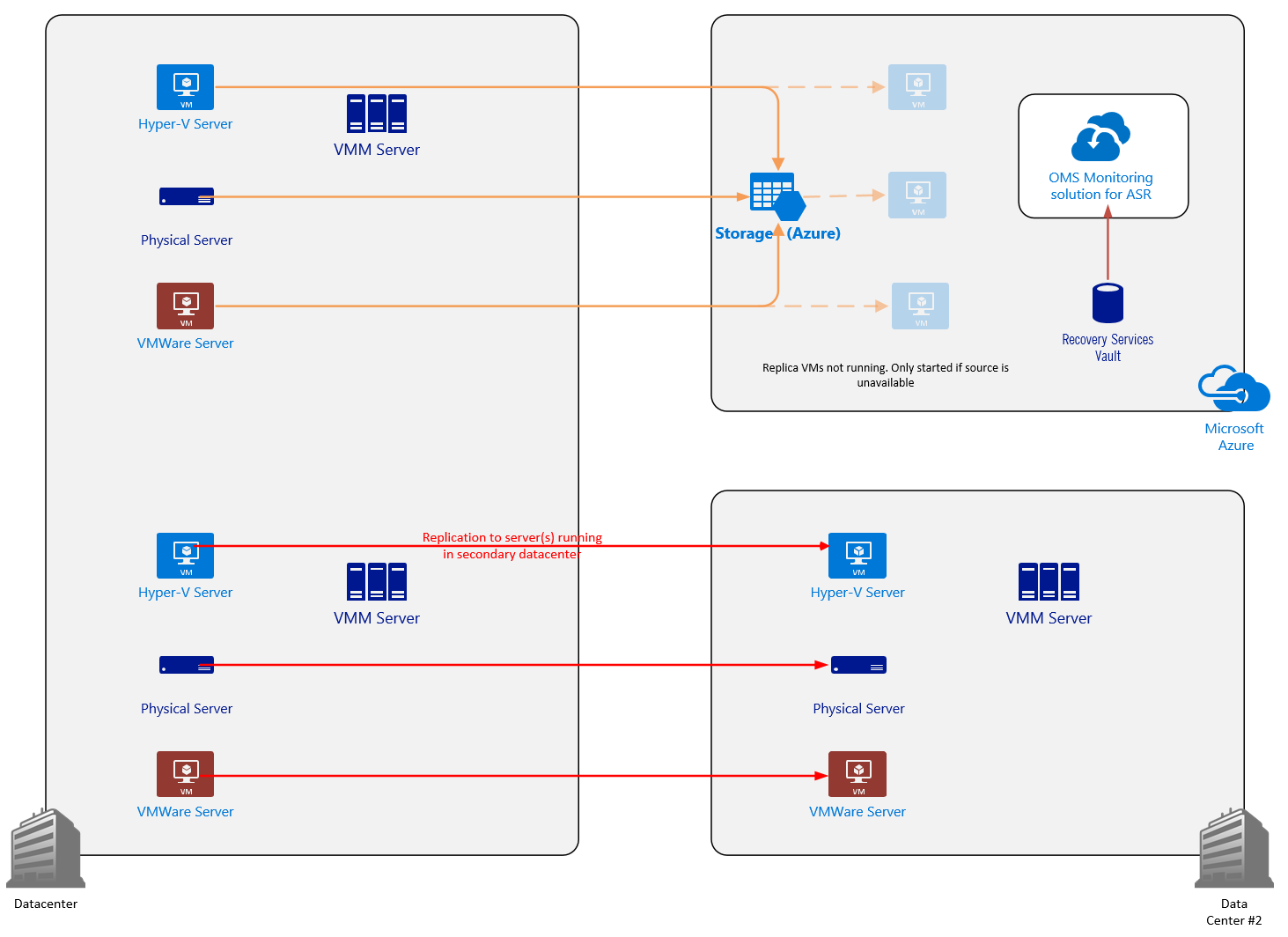Image resolution: width=1288 pixels, height=937 pixels.
Task: Click 'Physical Server' label in Data Center #2
Action: 858,709
